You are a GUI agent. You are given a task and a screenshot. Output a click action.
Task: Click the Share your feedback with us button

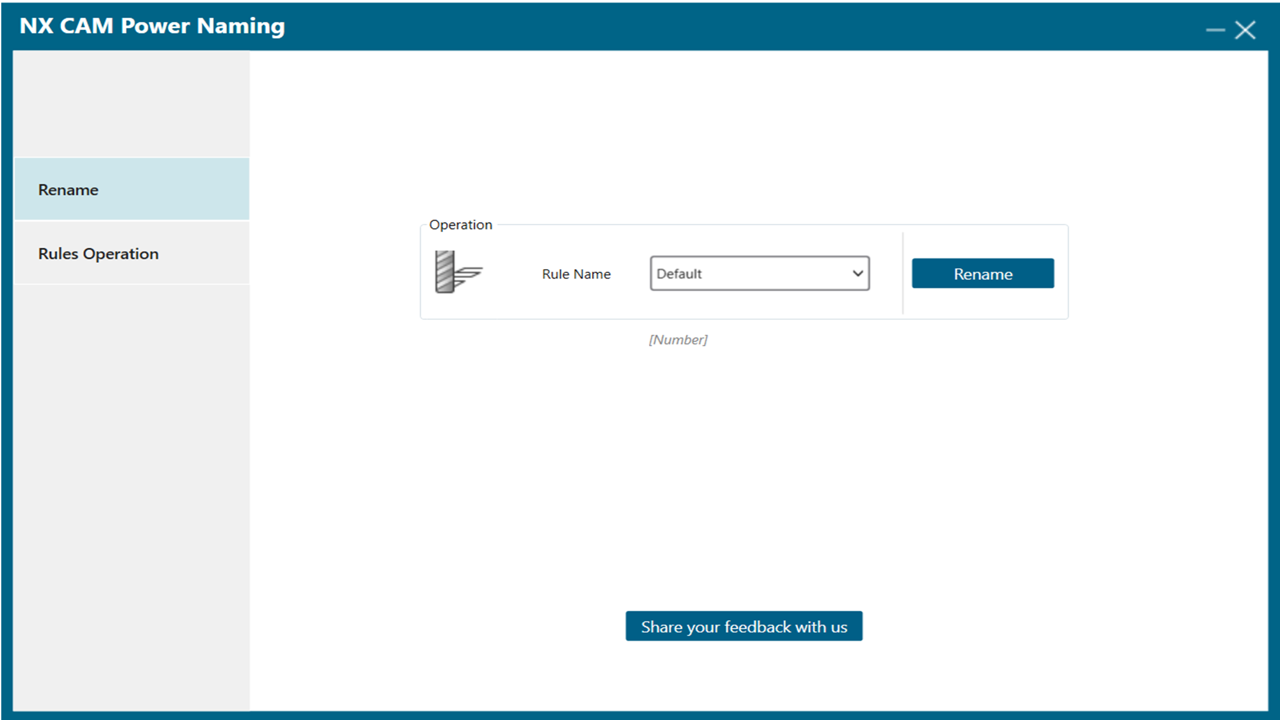(x=744, y=626)
